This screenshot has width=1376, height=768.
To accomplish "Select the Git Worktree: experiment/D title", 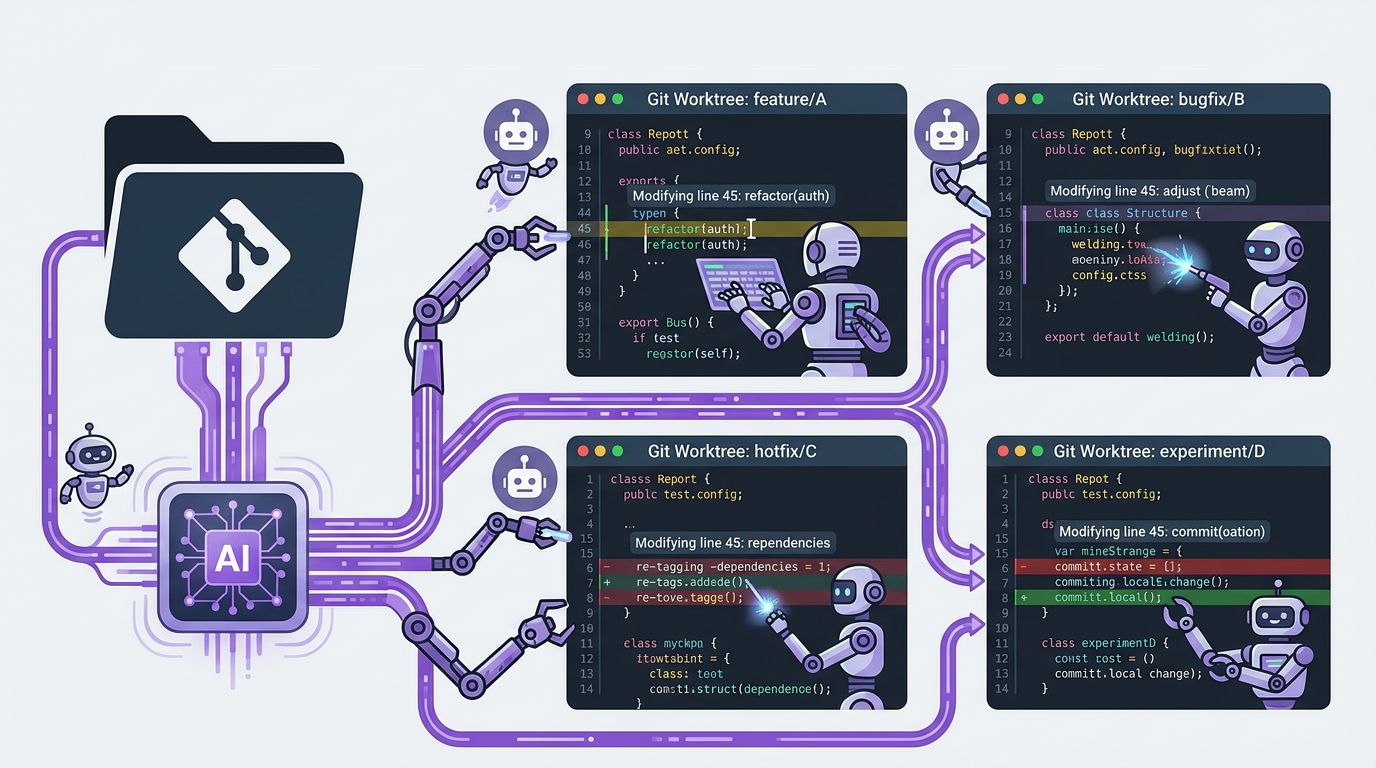I will tap(1159, 451).
